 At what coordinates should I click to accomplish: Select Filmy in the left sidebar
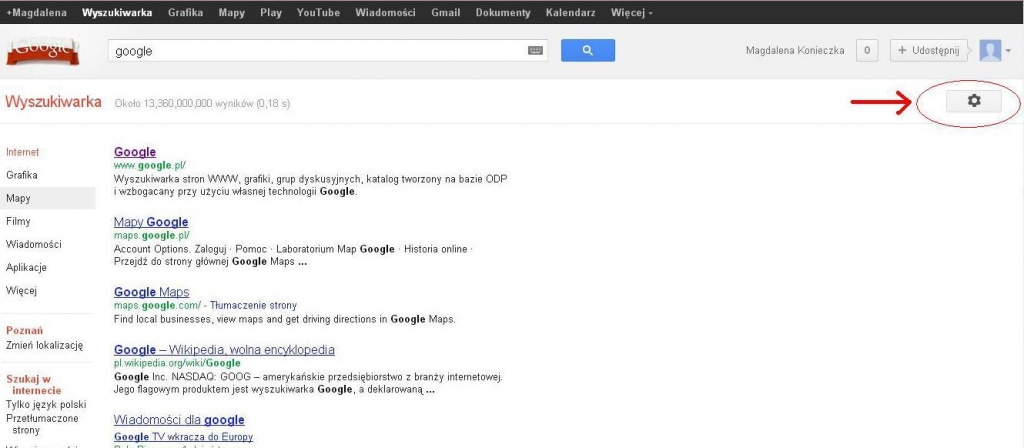pyautogui.click(x=18, y=221)
